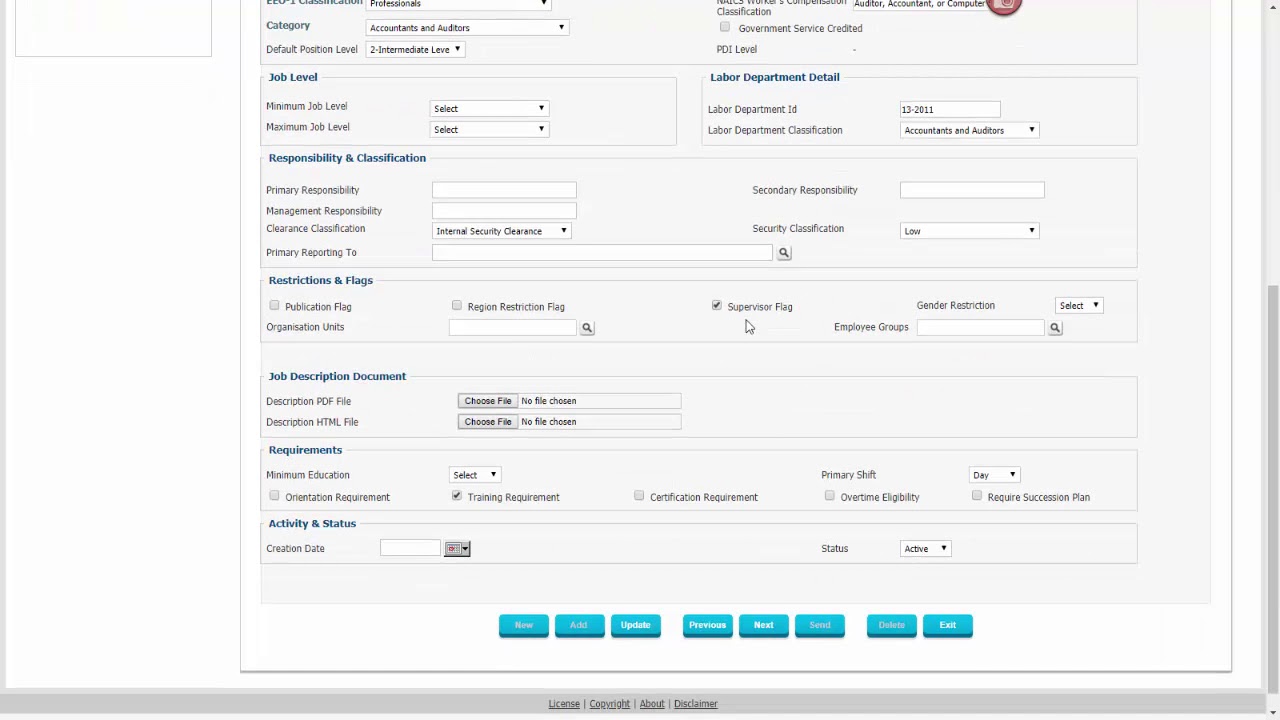
Task: Click the Primary Responsibility input field
Action: pos(504,190)
